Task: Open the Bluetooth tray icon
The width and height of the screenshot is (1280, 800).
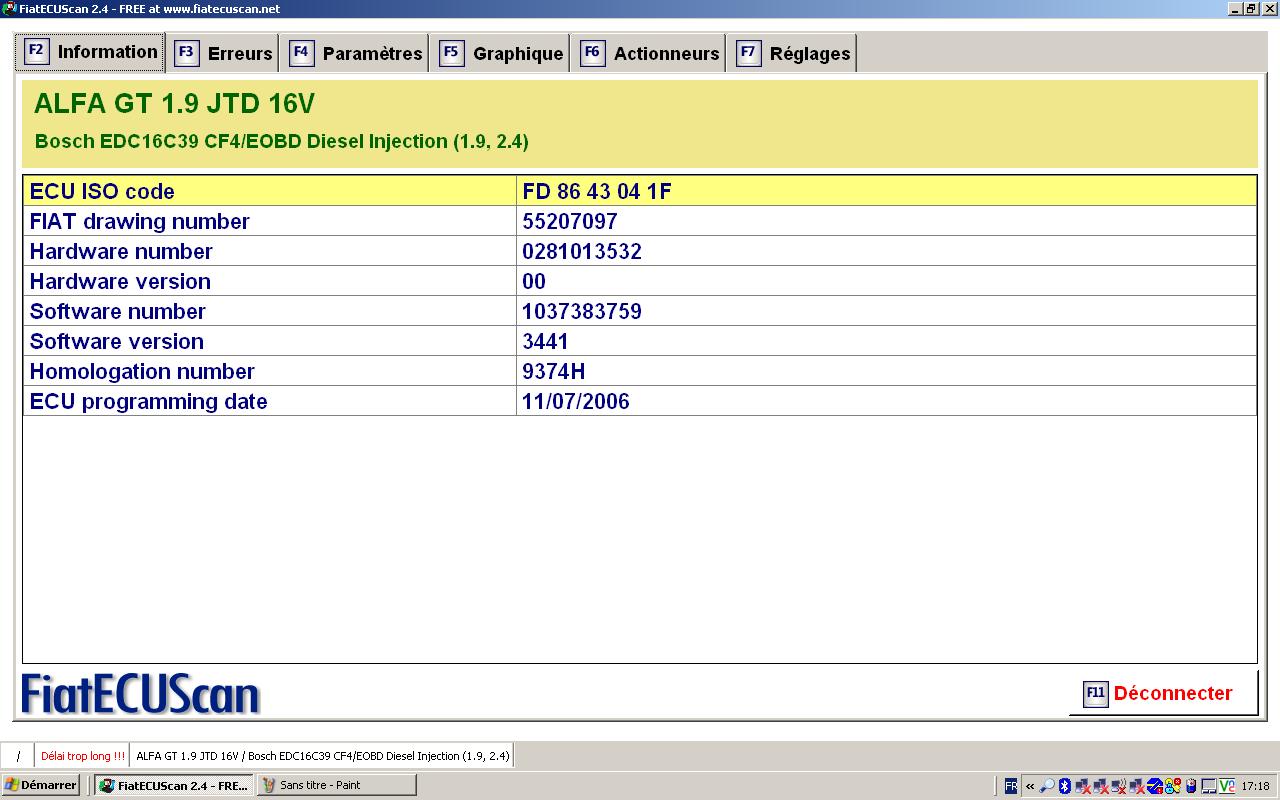Action: click(1065, 786)
